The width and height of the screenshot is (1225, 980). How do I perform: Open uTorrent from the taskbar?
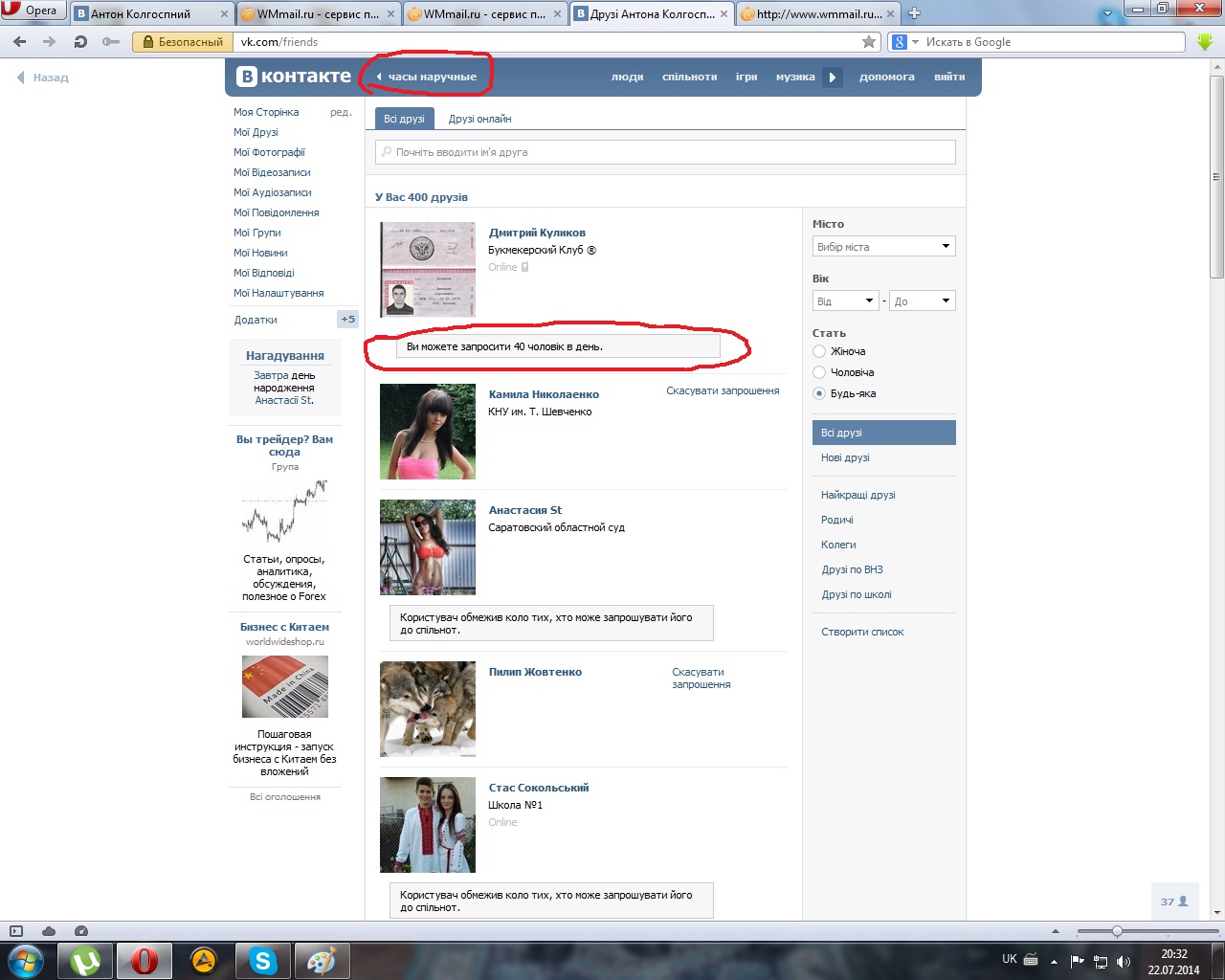[x=86, y=960]
